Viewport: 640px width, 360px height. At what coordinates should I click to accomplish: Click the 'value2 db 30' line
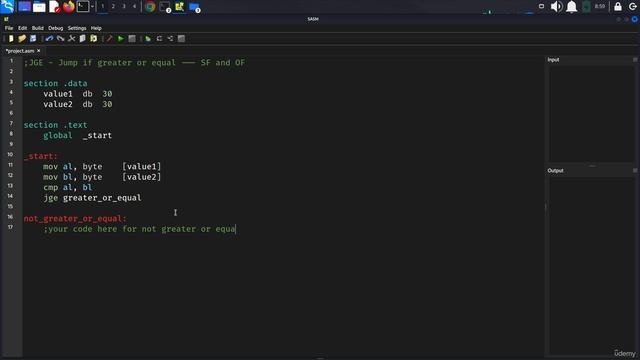click(78, 104)
